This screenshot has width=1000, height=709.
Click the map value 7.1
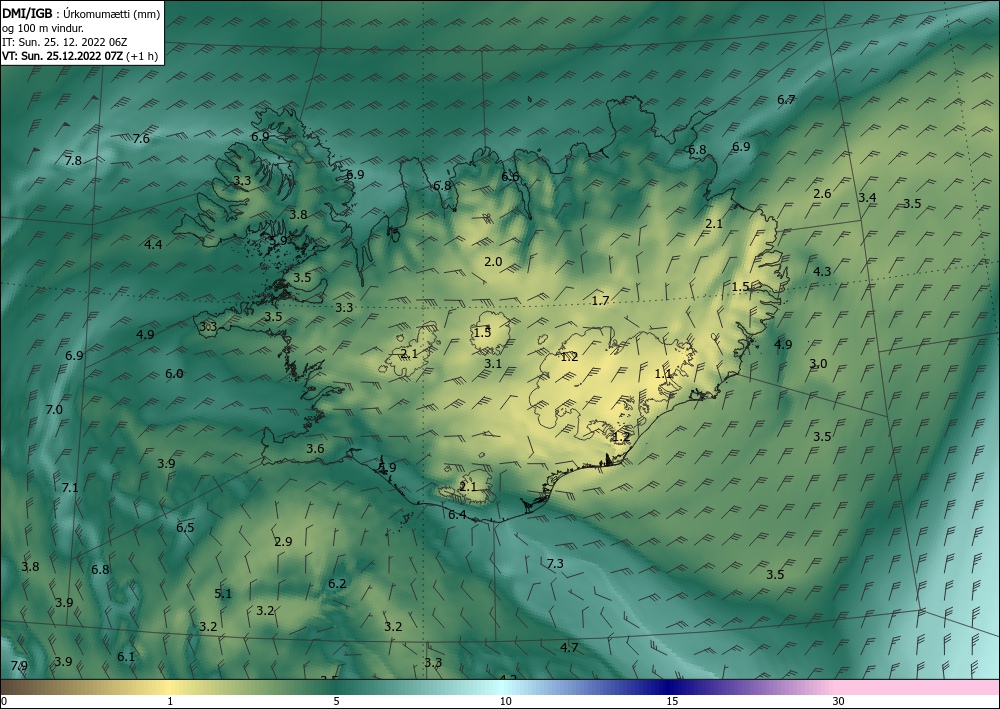click(70, 488)
